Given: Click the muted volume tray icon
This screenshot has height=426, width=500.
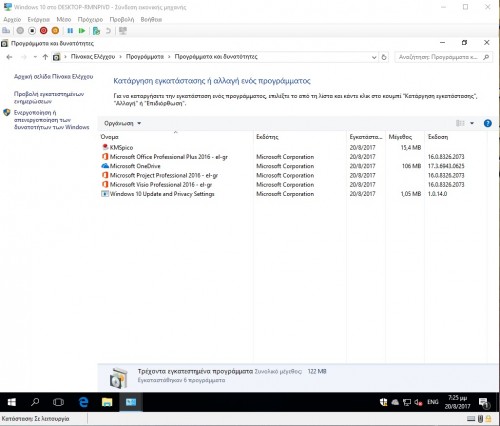Looking at the screenshot, I should tap(418, 402).
